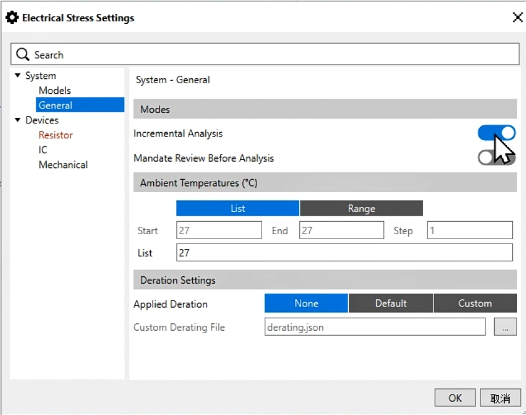
Task: Select the List temperature tab
Action: pyautogui.click(x=238, y=208)
